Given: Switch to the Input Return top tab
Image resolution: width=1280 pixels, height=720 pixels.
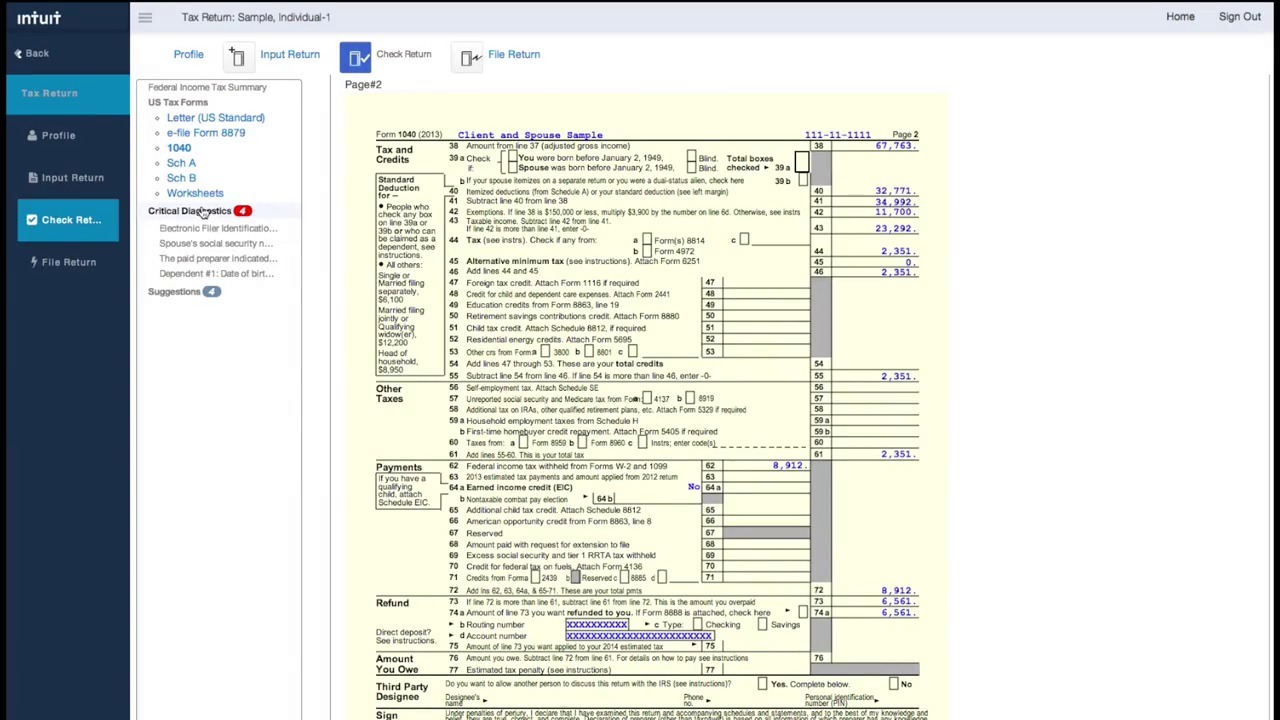Looking at the screenshot, I should tap(290, 54).
